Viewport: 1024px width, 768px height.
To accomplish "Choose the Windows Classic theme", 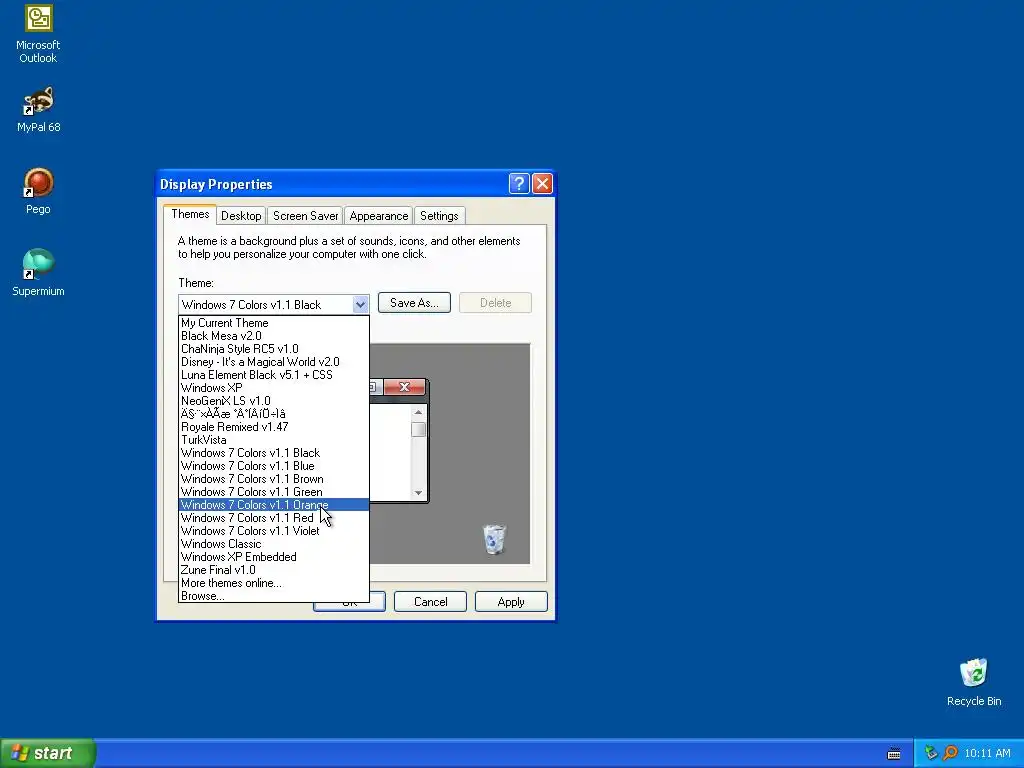I will click(274, 544).
